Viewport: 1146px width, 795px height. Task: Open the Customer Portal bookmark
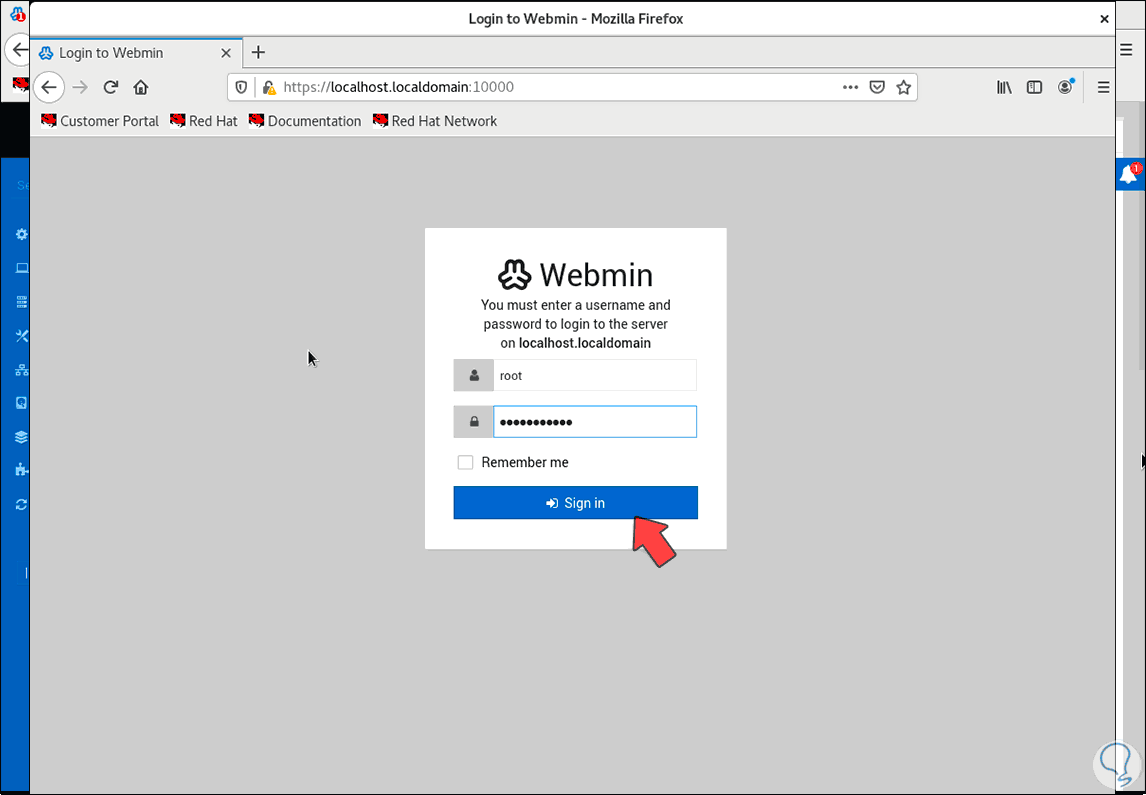(x=100, y=121)
